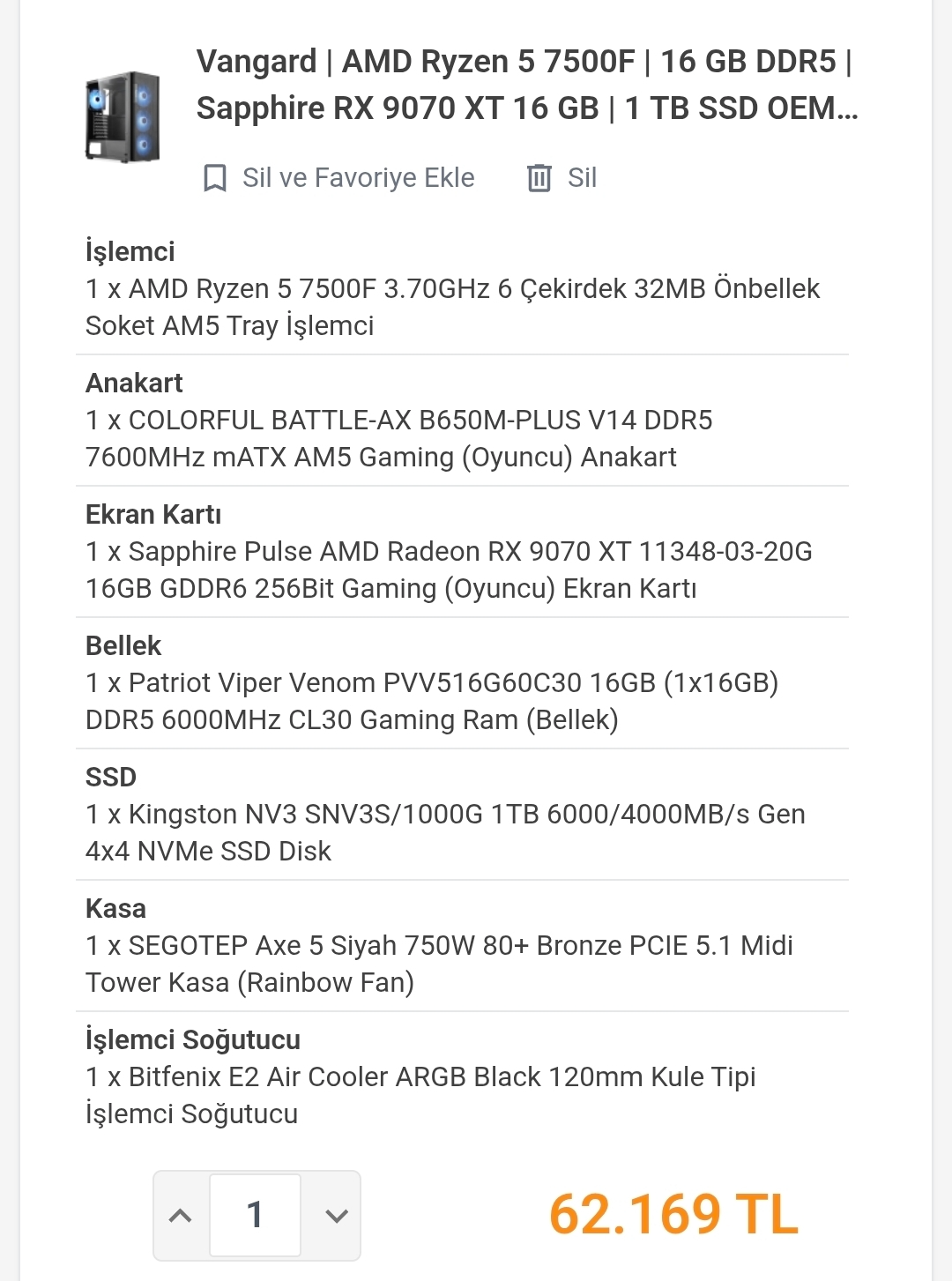This screenshot has width=952, height=1281.
Task: Click the İşlemci section heading
Action: coord(130,252)
